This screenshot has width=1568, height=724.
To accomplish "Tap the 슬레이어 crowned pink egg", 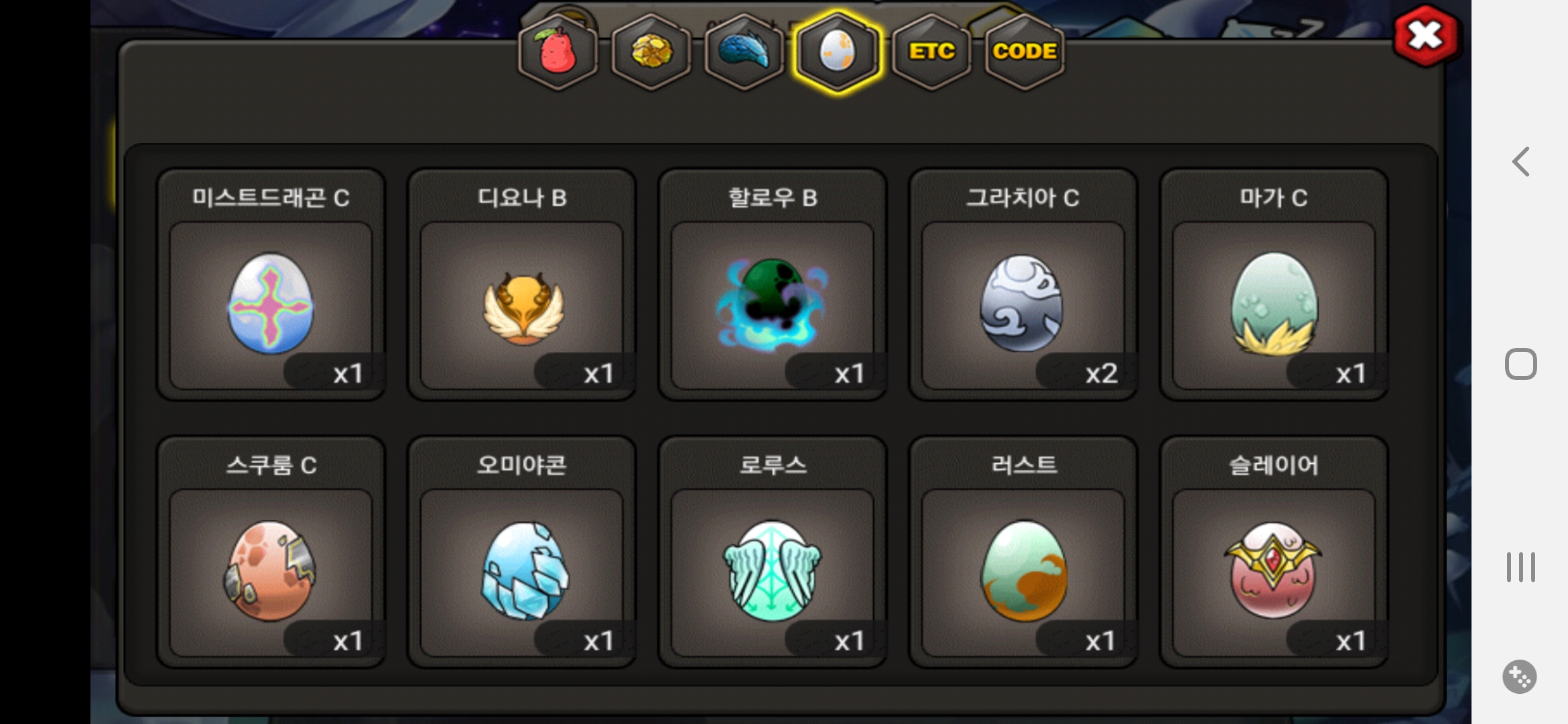I will [1273, 552].
